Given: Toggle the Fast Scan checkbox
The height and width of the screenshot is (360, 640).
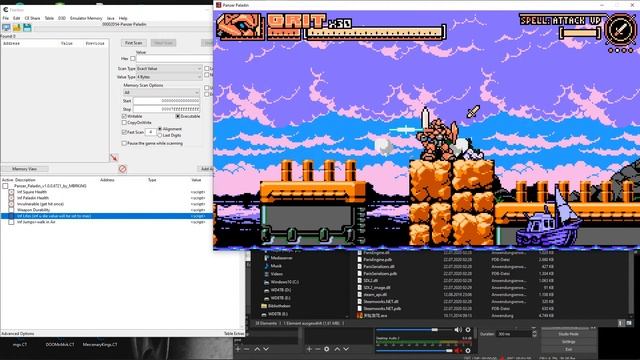Looking at the screenshot, I should coord(124,132).
